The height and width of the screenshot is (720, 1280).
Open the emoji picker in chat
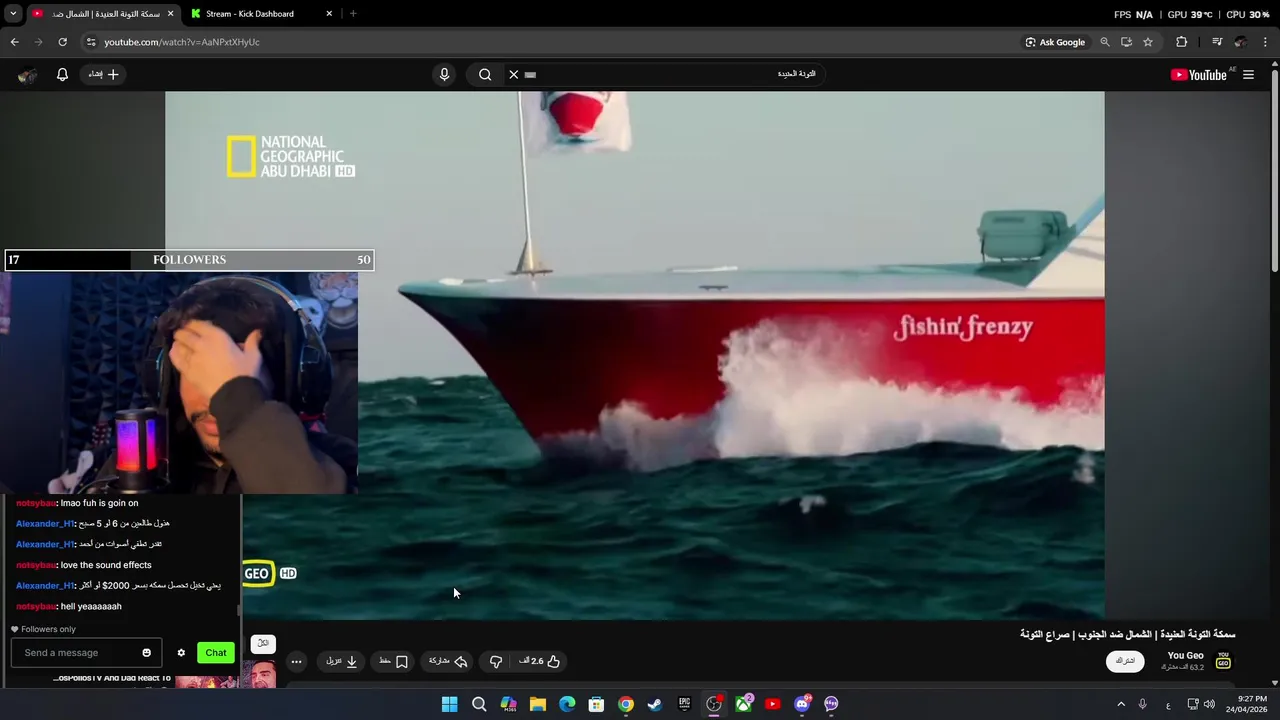(x=146, y=653)
